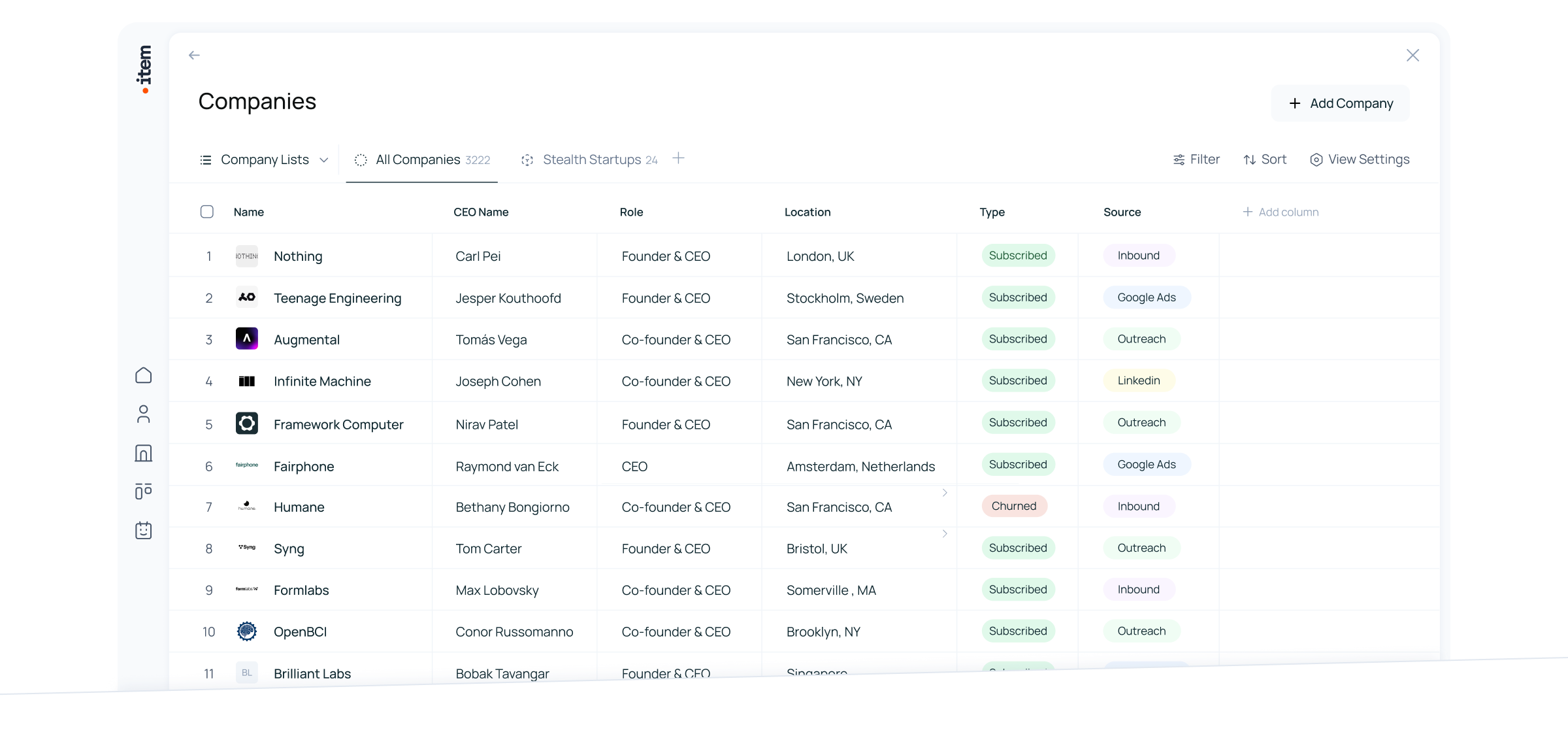Open the Companies building icon in sidebar

pyautogui.click(x=144, y=453)
